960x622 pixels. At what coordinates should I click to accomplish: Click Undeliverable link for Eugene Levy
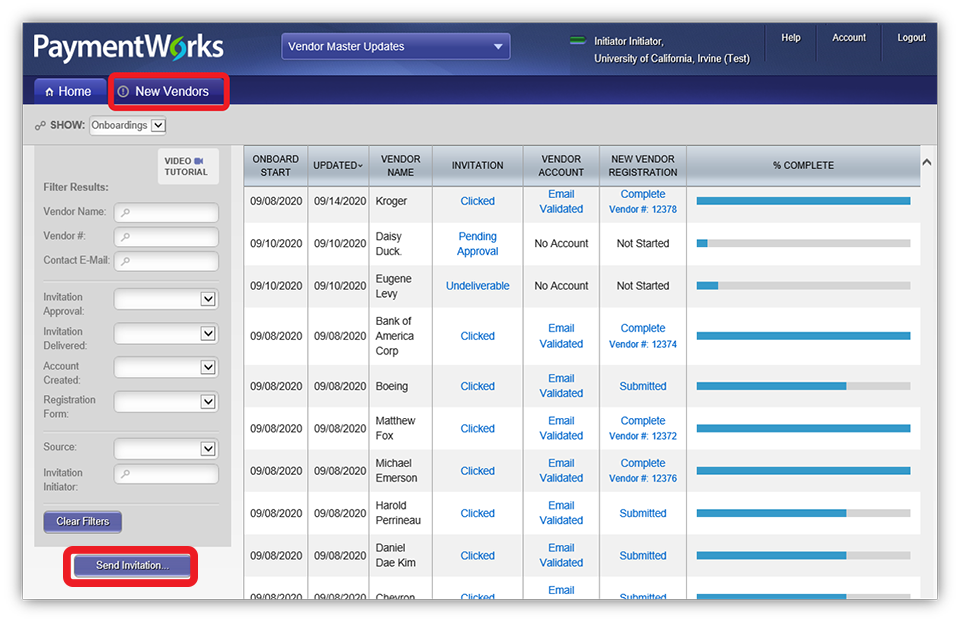tap(478, 286)
